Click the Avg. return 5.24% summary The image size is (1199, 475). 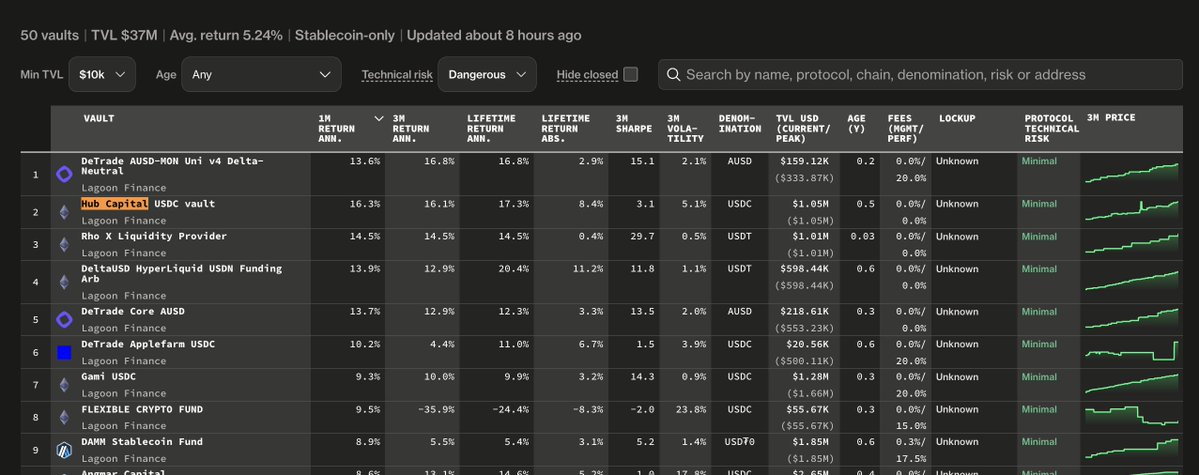point(226,35)
